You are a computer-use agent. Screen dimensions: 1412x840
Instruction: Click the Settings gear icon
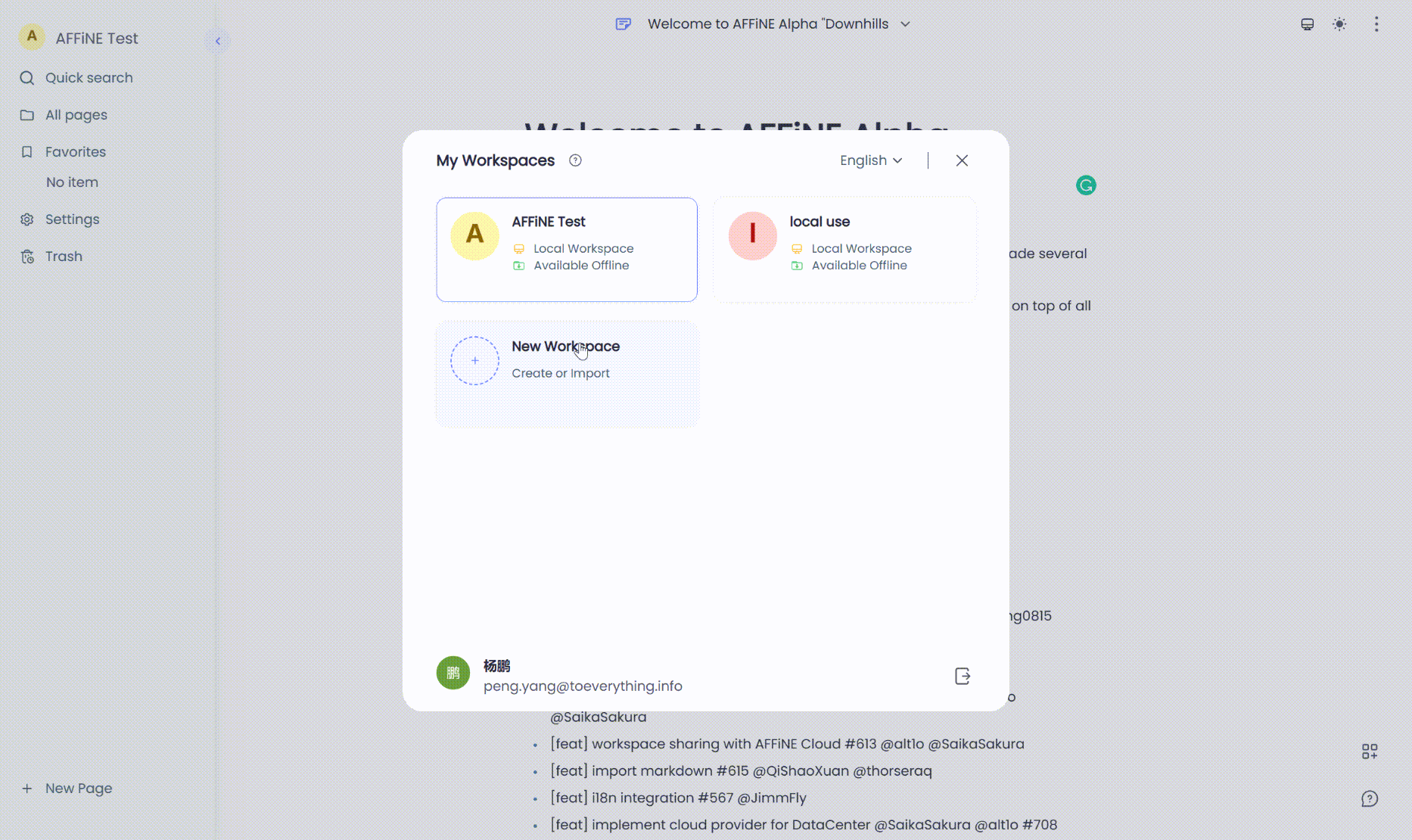[x=27, y=219]
